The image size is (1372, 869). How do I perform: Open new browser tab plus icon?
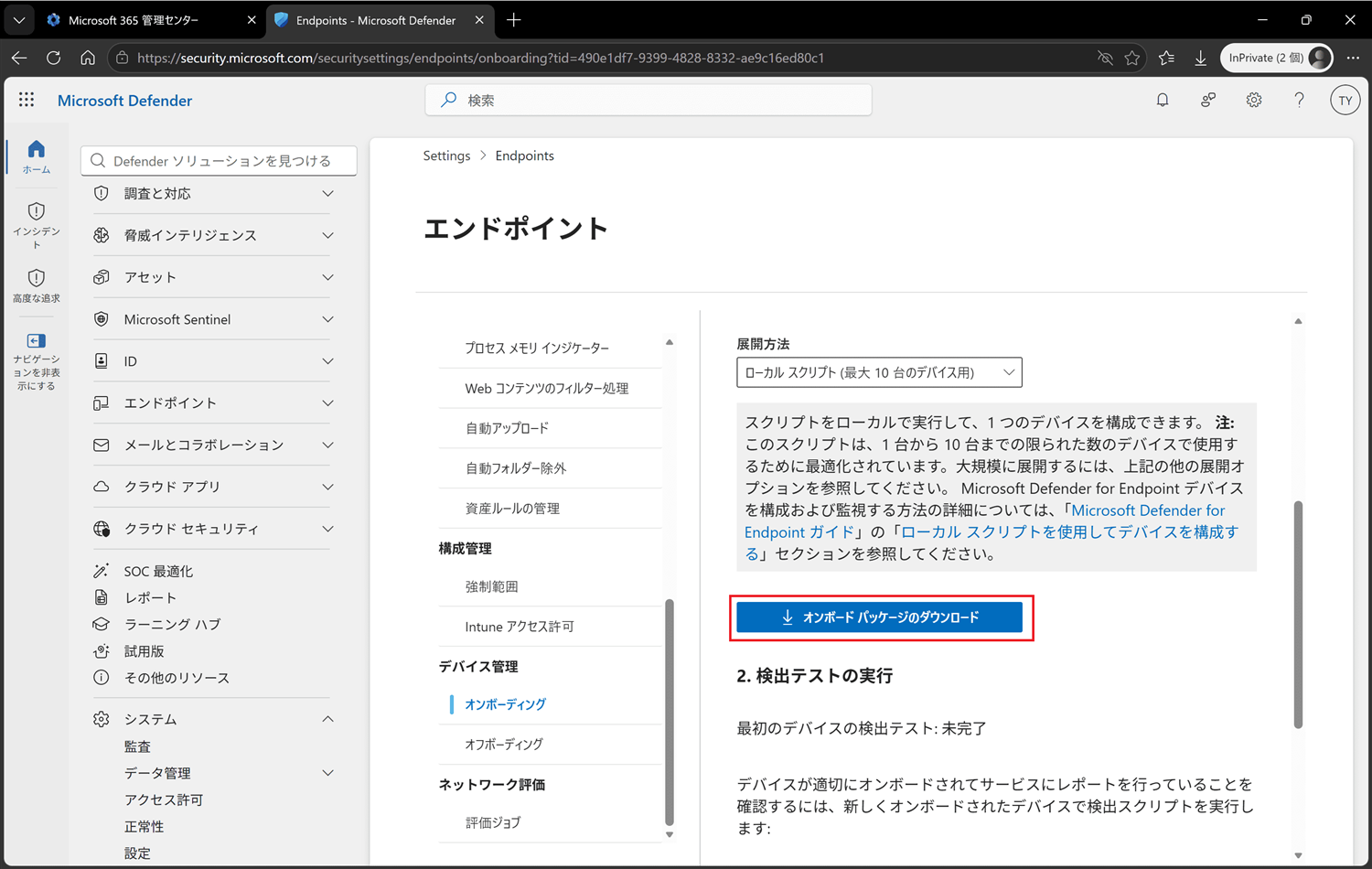[x=514, y=19]
